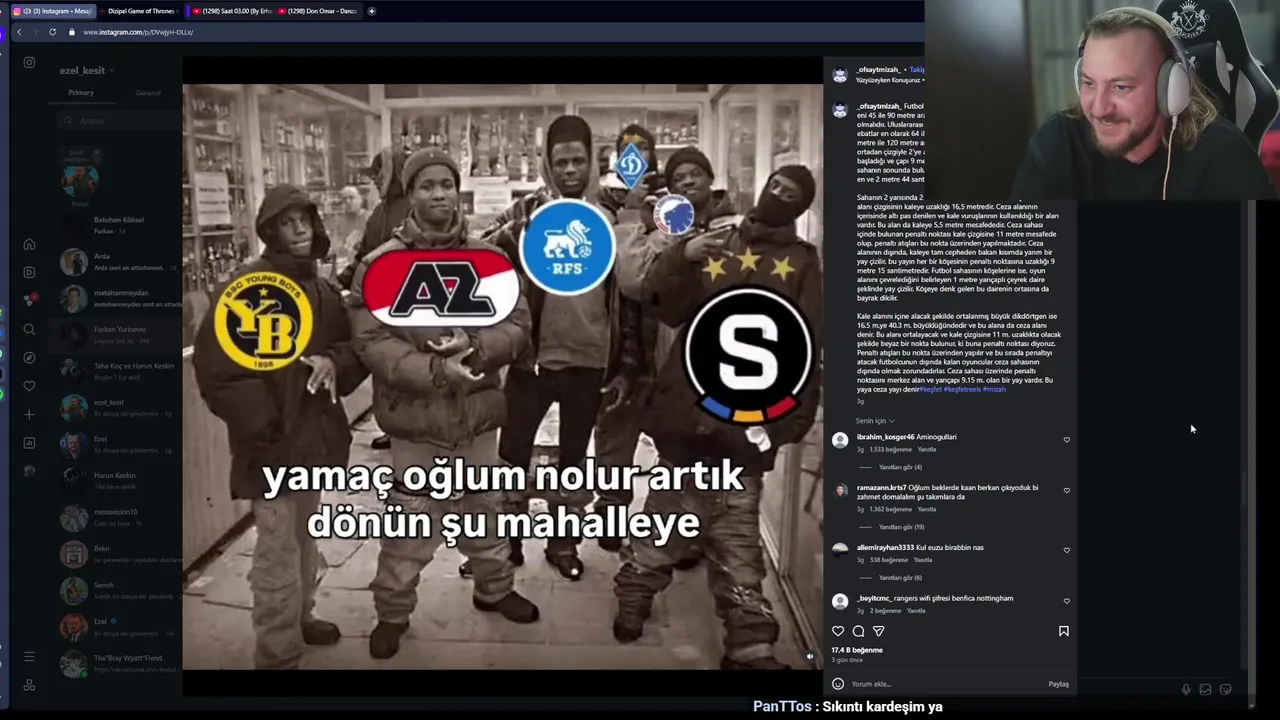1280x720 pixels.
Task: Click ibrahim_kosger46 commenter avatar
Action: click(x=840, y=440)
